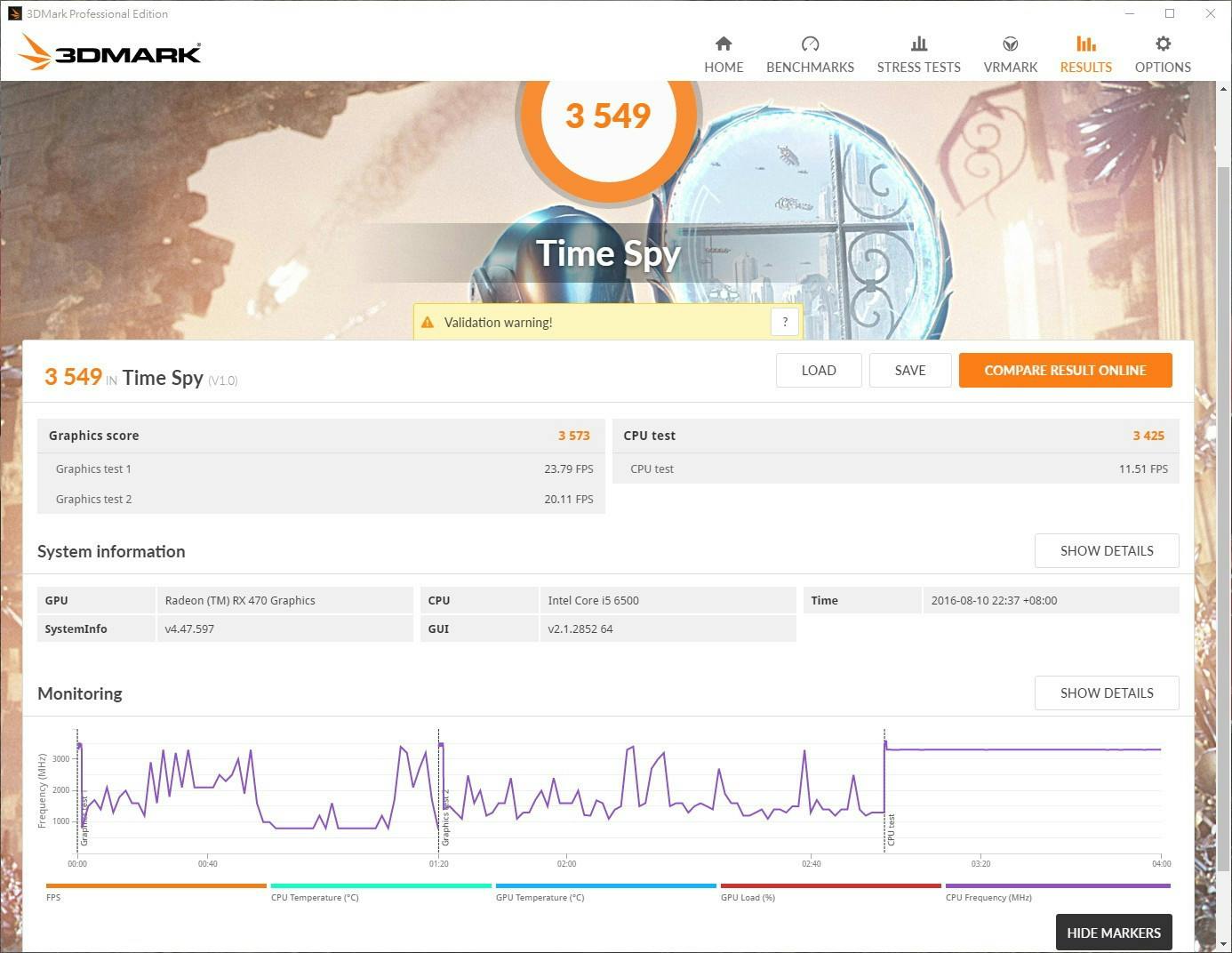Viewport: 1232px width, 953px height.
Task: Click the 3DMark logo
Action: 109,52
